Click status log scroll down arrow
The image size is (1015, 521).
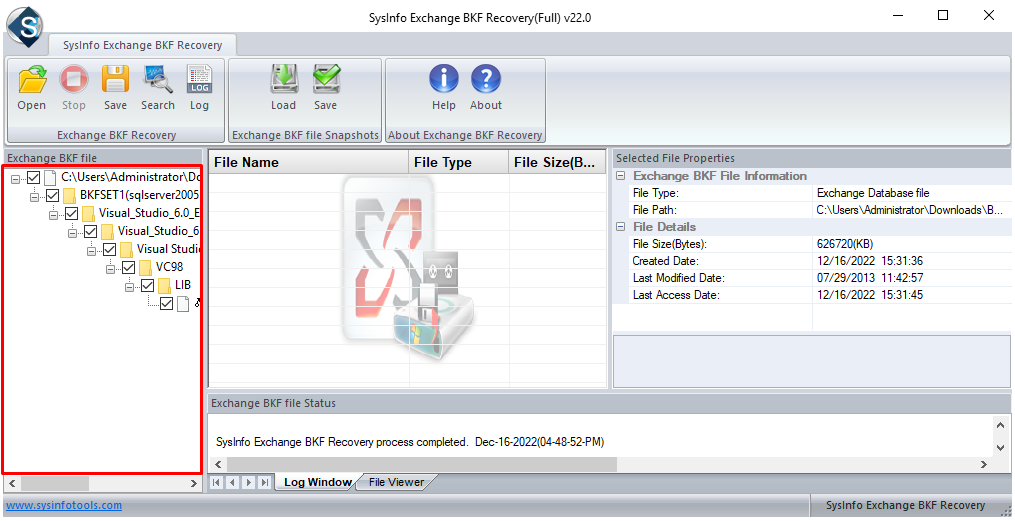pyautogui.click(x=1001, y=447)
